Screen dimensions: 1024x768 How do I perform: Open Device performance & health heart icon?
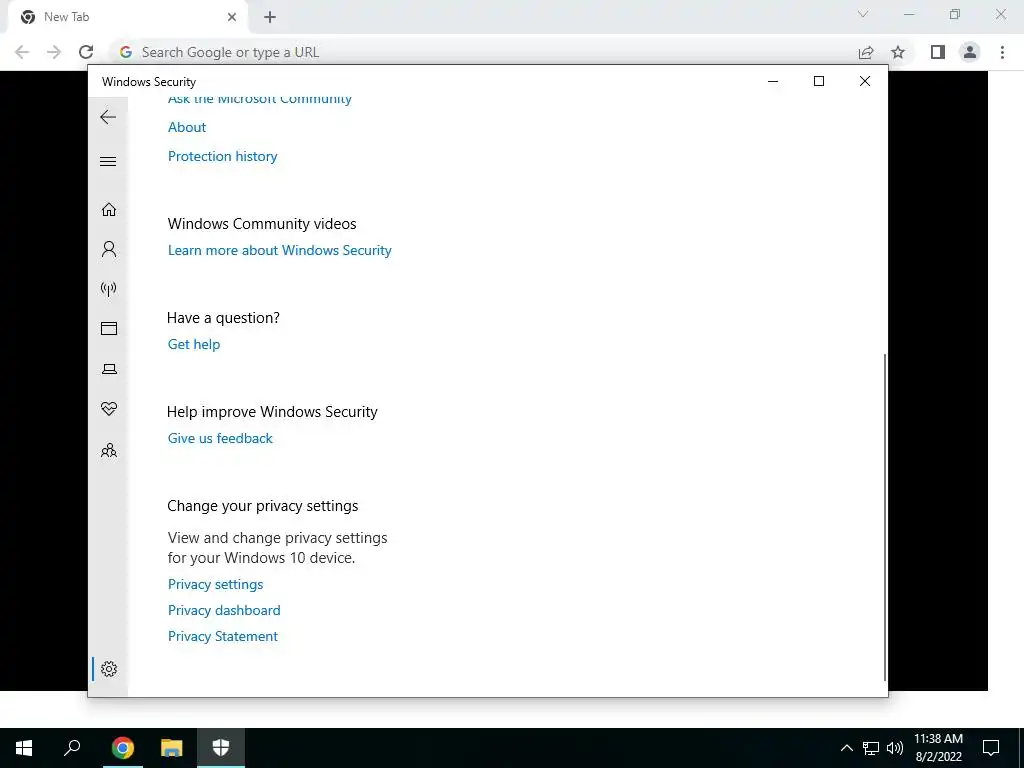pos(109,409)
